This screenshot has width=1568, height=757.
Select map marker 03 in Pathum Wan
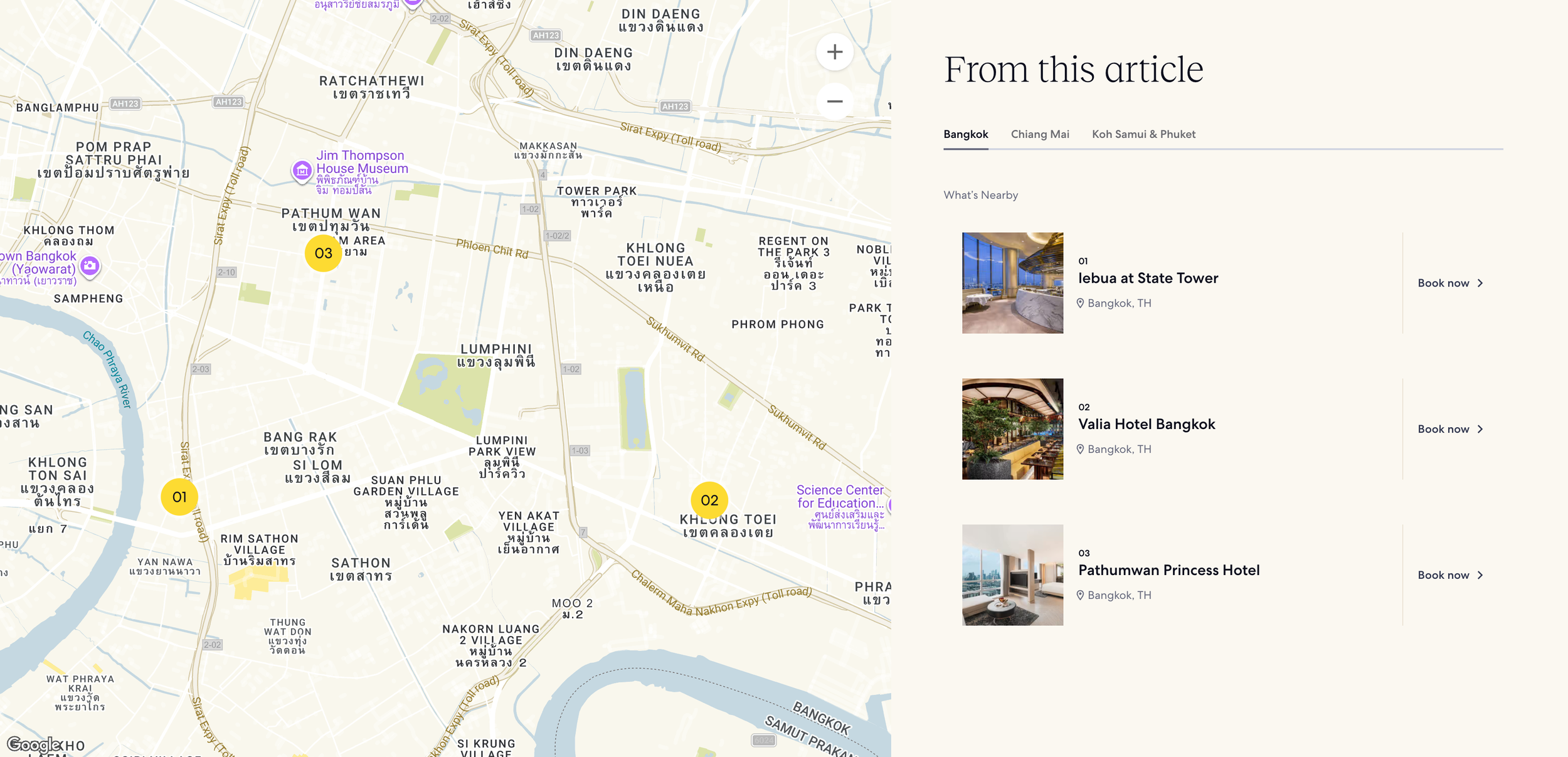click(x=323, y=253)
